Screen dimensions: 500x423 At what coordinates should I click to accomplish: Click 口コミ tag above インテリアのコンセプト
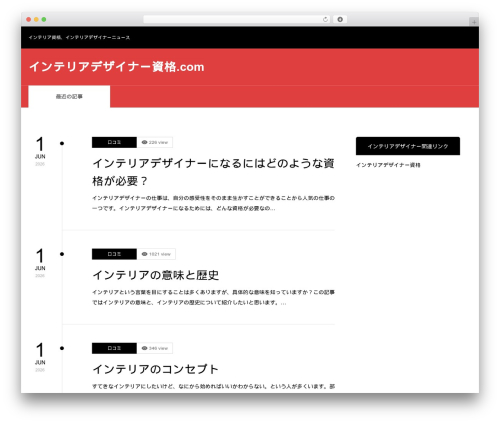pos(114,348)
